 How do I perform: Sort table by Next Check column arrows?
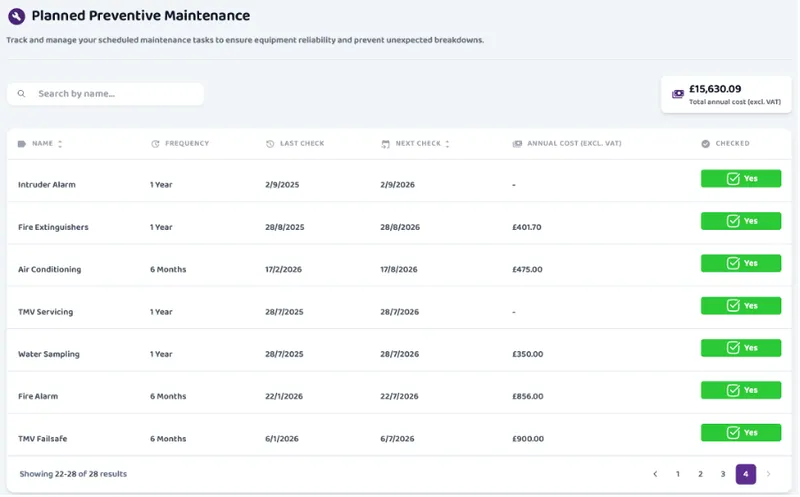tap(447, 144)
